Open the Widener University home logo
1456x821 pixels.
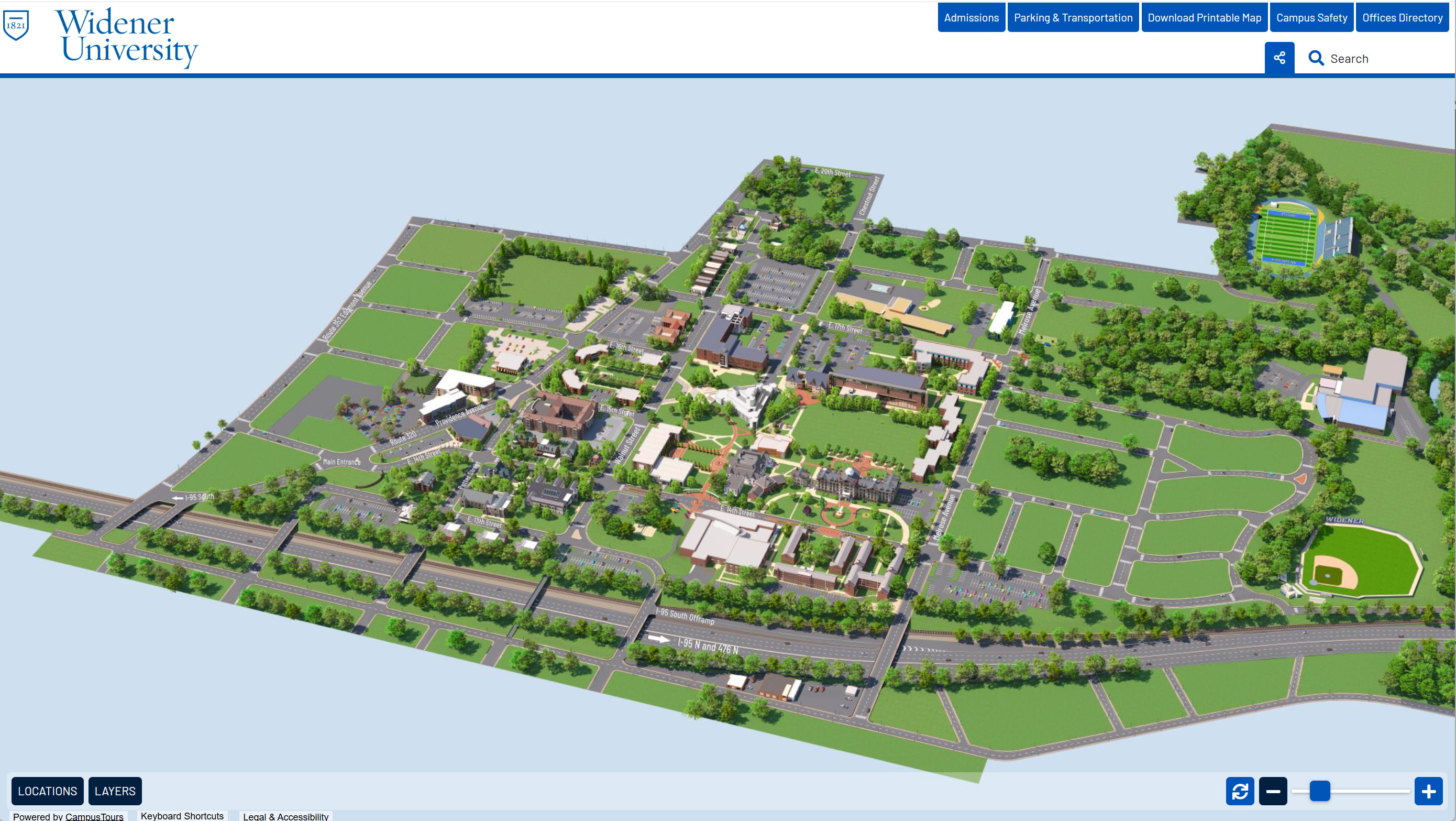(127, 37)
